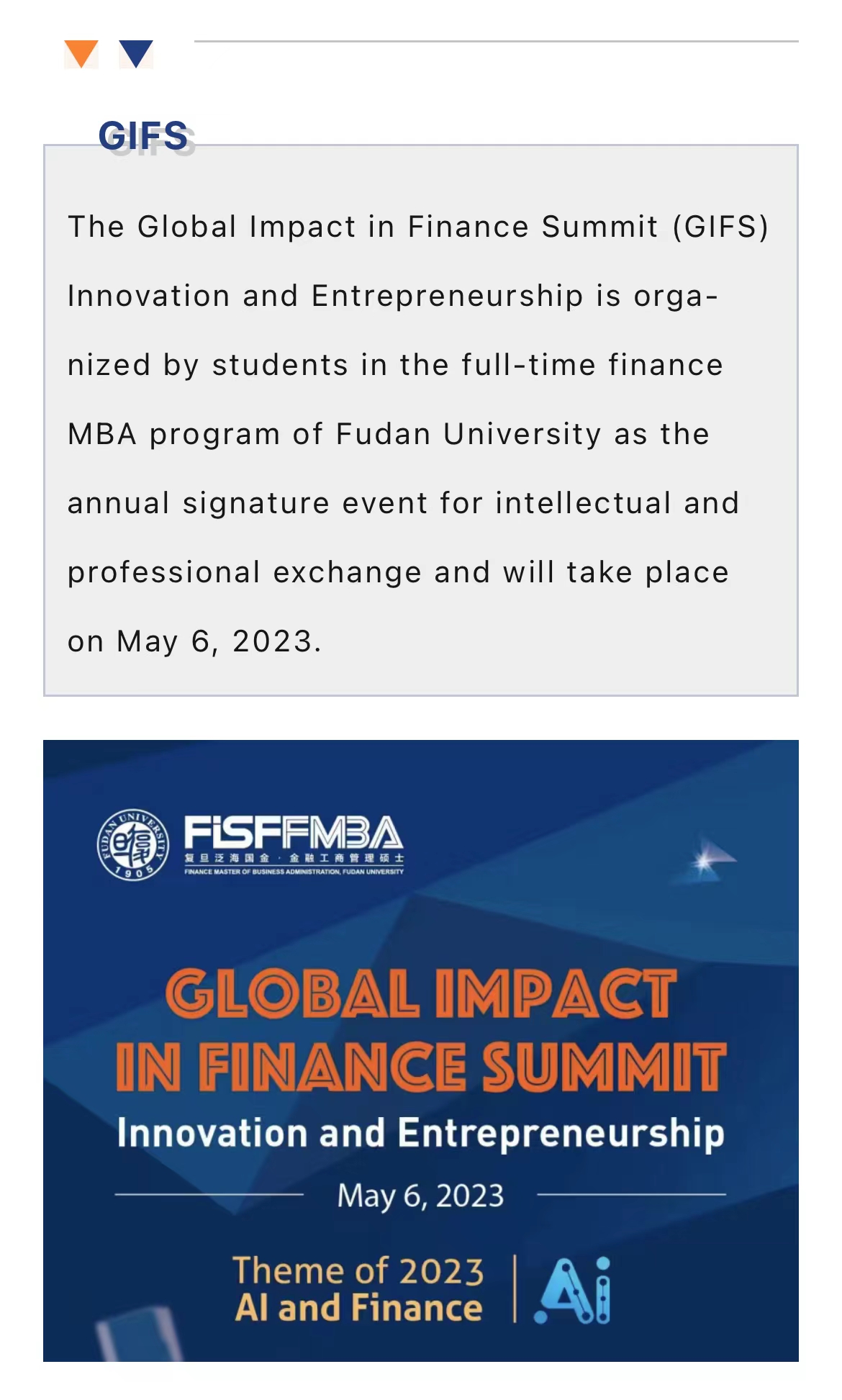Image resolution: width=842 pixels, height=1400 pixels.
Task: Click the orange downward triangle icon
Action: click(x=81, y=54)
